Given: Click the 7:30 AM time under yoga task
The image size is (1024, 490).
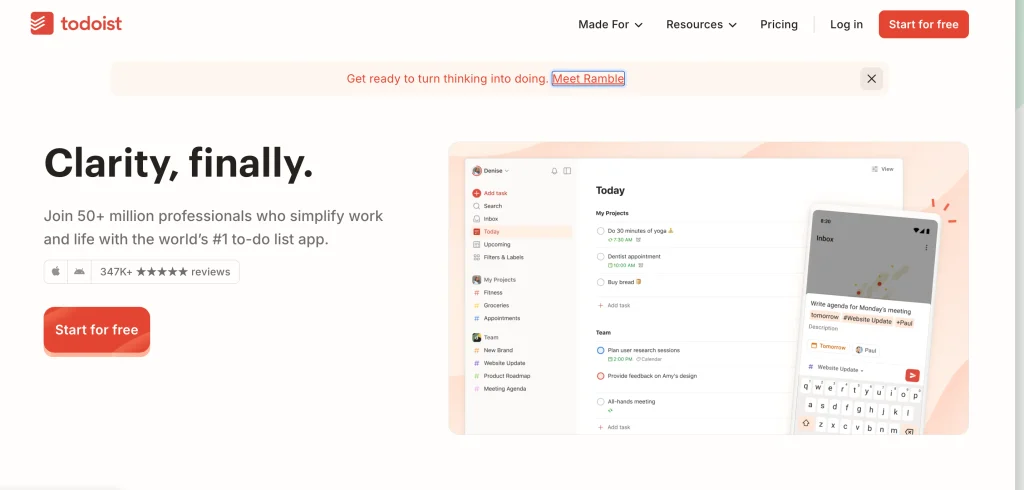Looking at the screenshot, I should 620,240.
